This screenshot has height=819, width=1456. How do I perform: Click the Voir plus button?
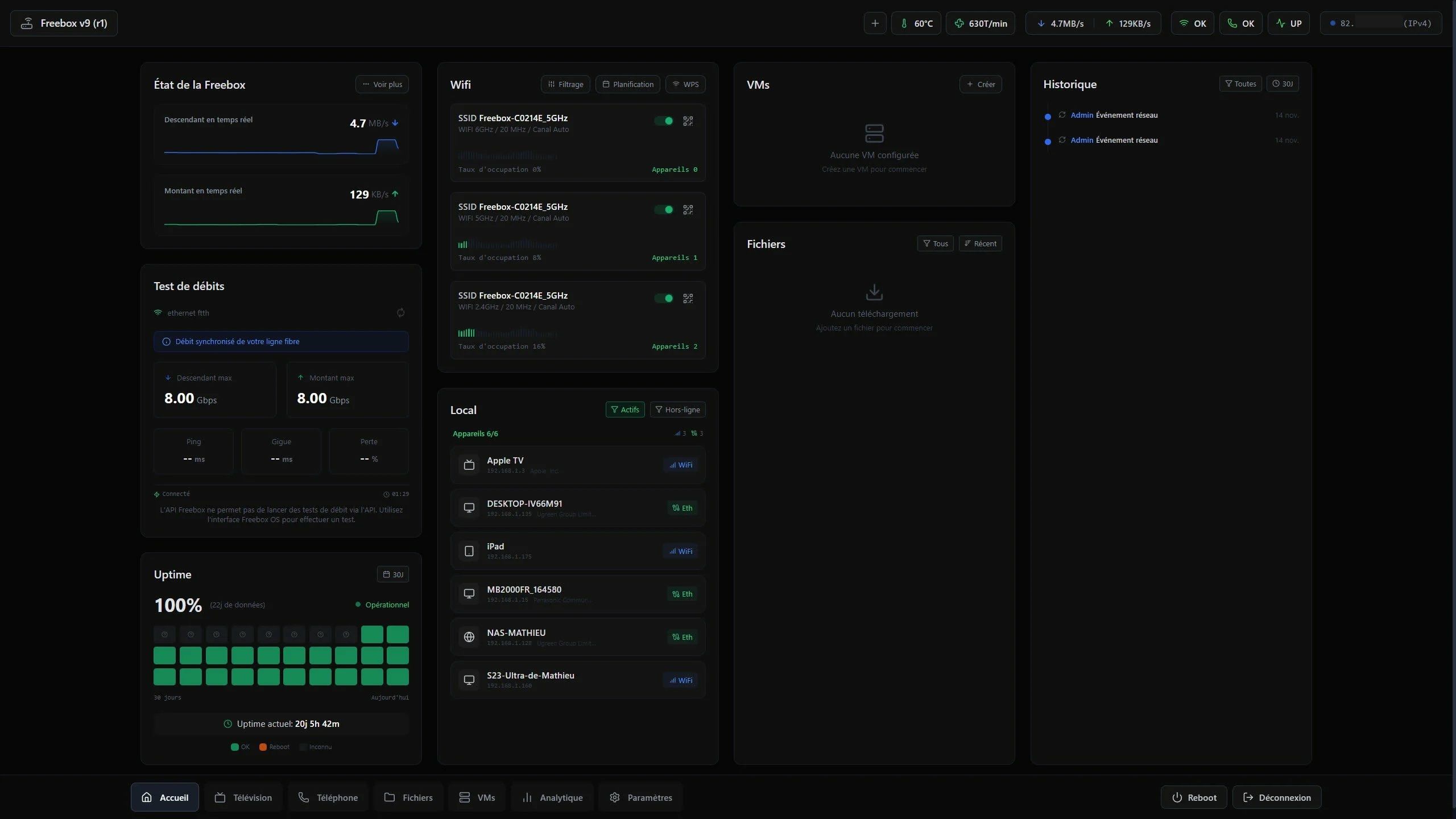pos(382,84)
